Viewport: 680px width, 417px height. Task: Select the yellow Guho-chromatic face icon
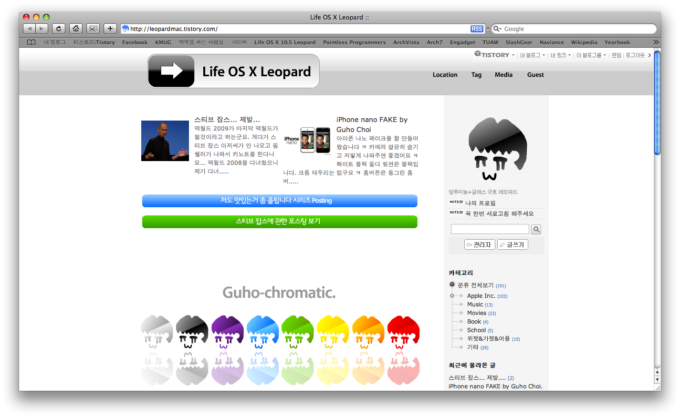coord(333,332)
